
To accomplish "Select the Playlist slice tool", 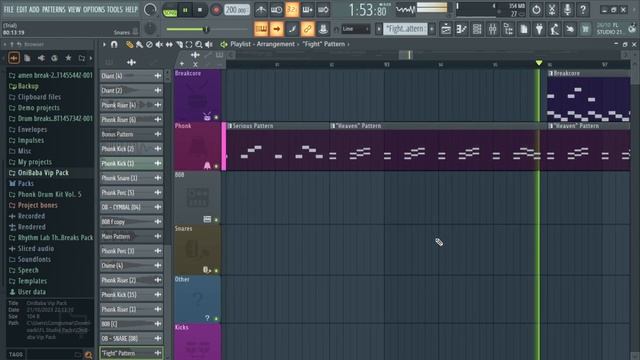I will click(179, 44).
